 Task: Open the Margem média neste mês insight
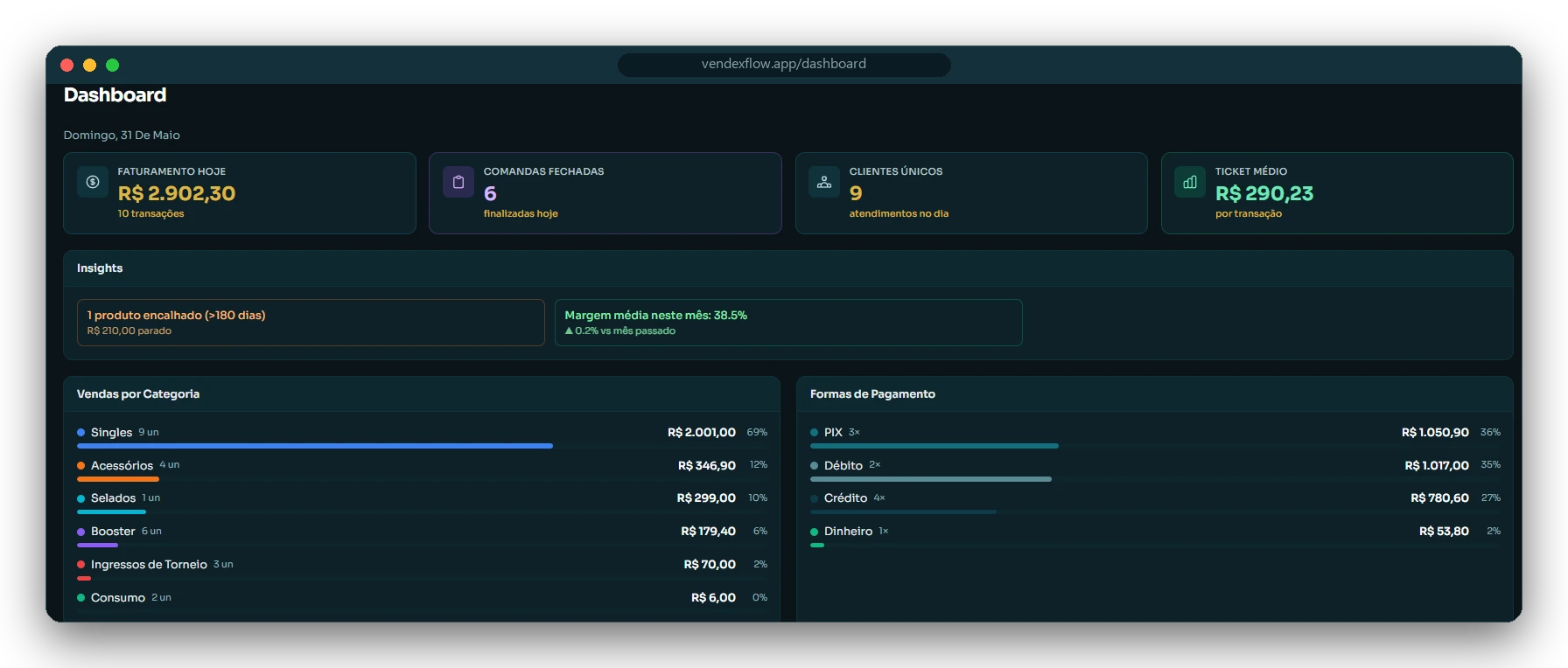point(788,323)
